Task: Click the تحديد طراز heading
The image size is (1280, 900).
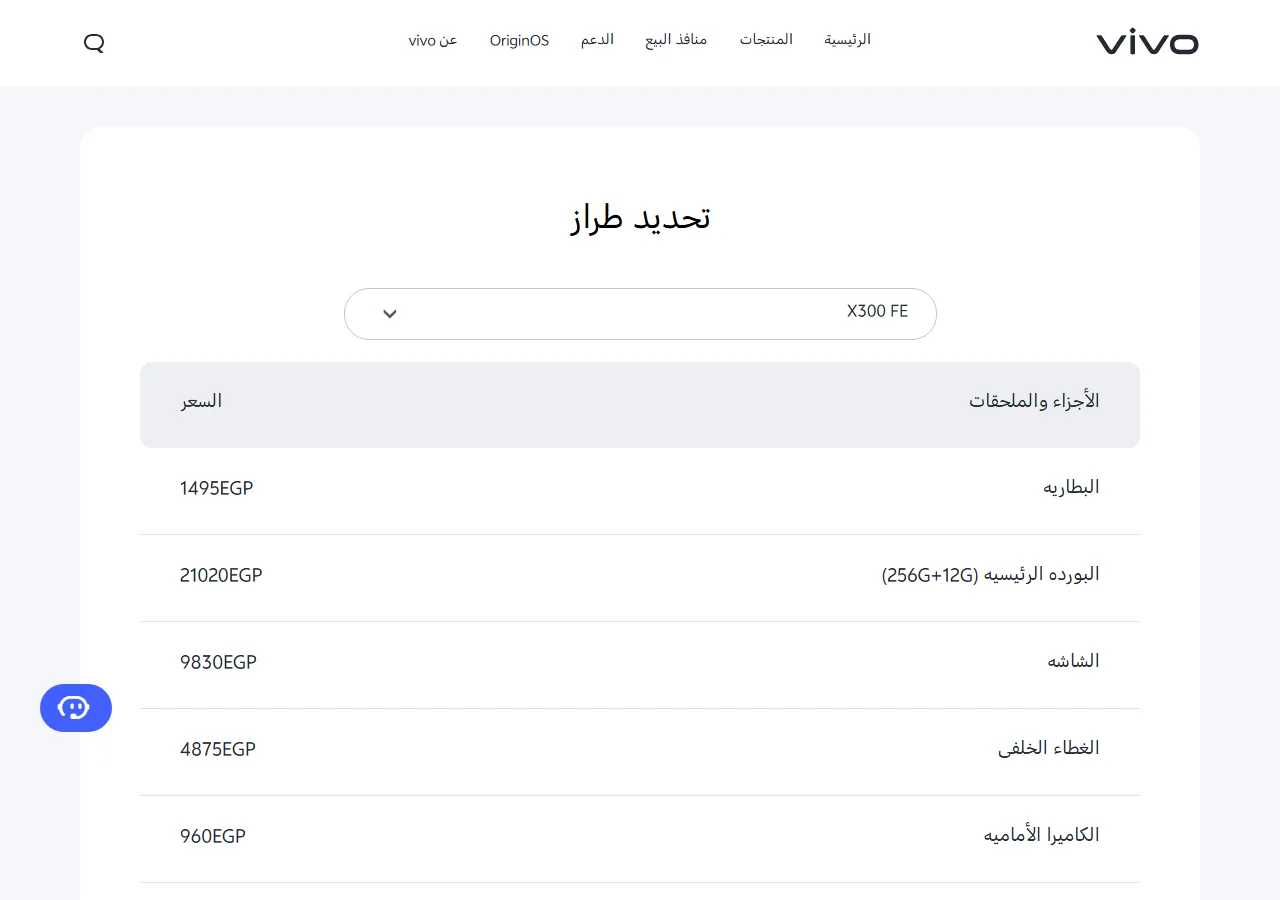Action: pos(640,218)
